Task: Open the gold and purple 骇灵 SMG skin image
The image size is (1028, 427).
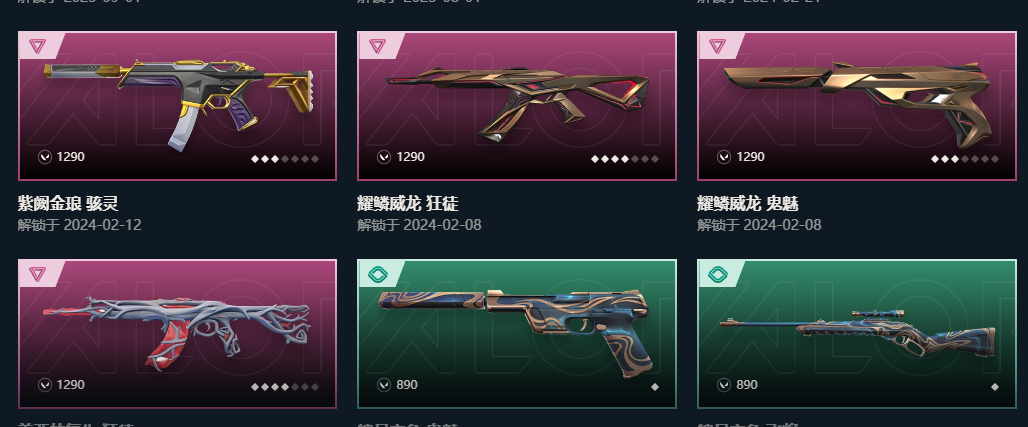Action: coord(178,103)
